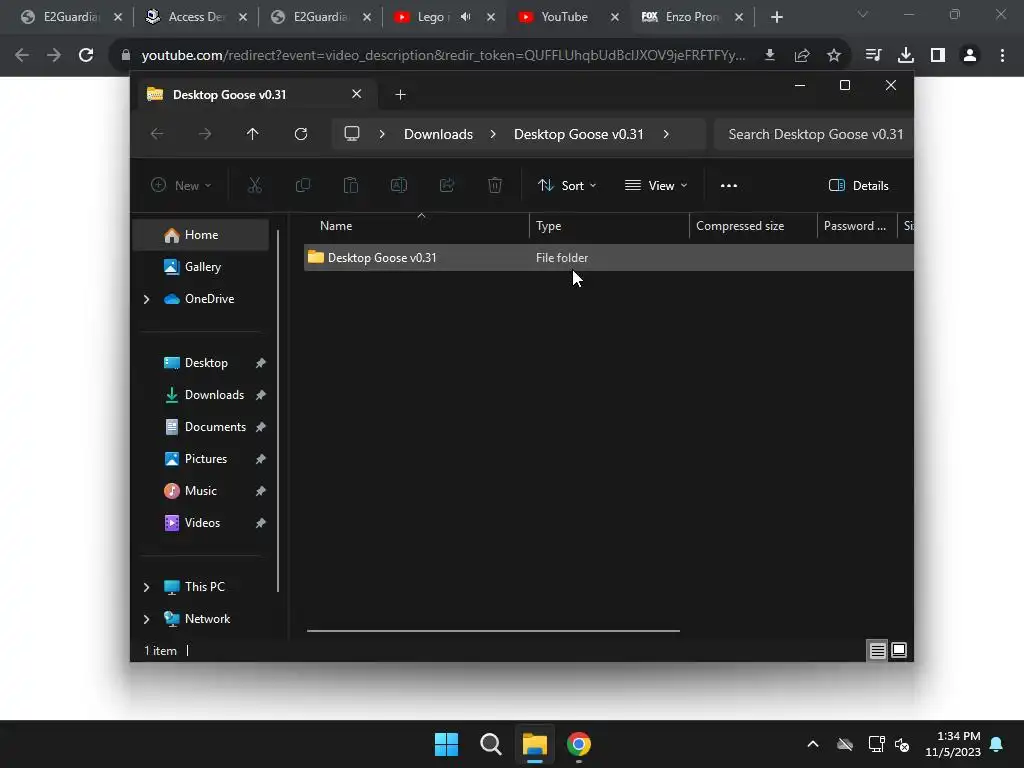Viewport: 1024px width, 768px height.
Task: Mute the Lego tab audio icon
Action: (466, 17)
